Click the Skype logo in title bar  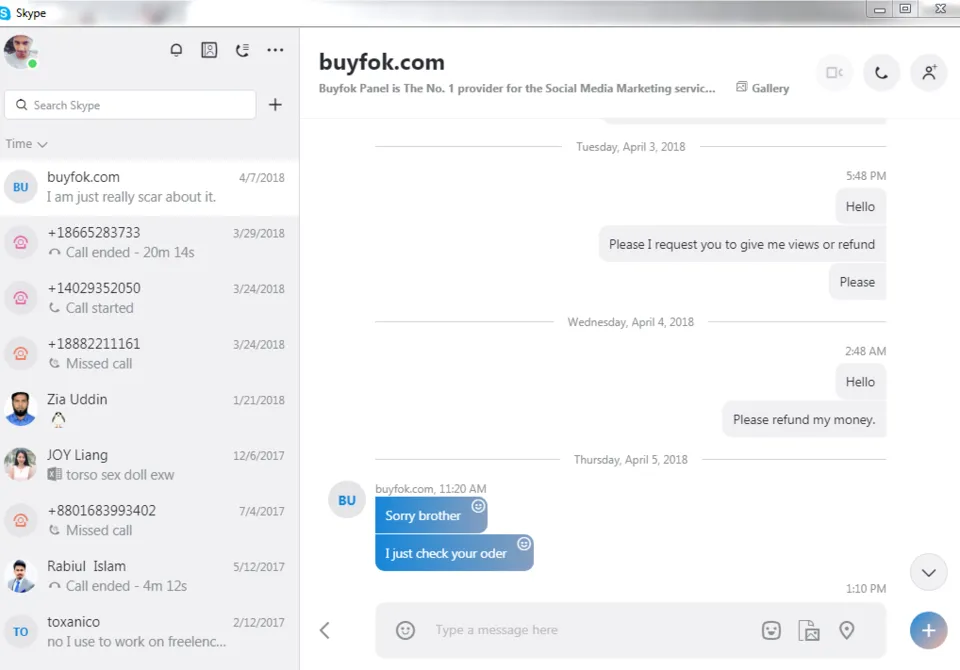pyautogui.click(x=5, y=13)
